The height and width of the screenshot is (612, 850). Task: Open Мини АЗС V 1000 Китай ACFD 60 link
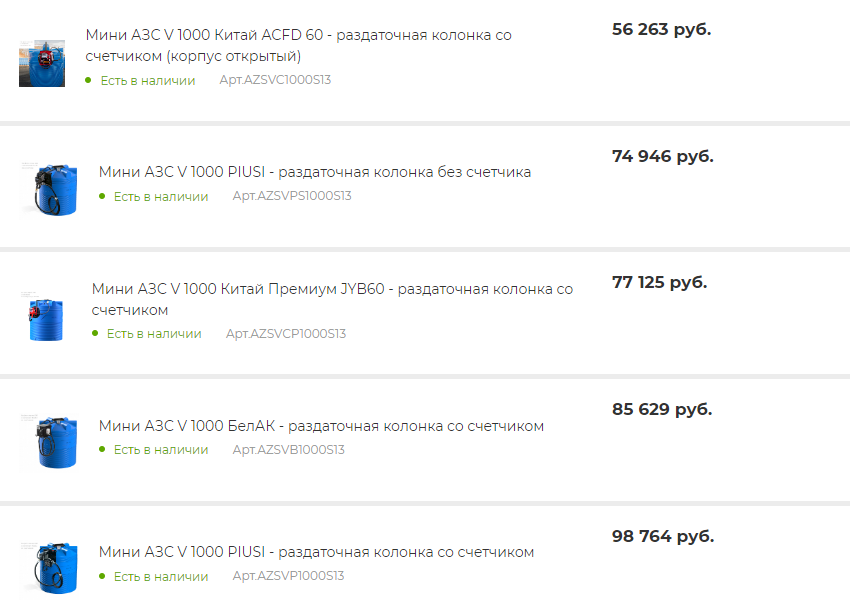(x=299, y=46)
